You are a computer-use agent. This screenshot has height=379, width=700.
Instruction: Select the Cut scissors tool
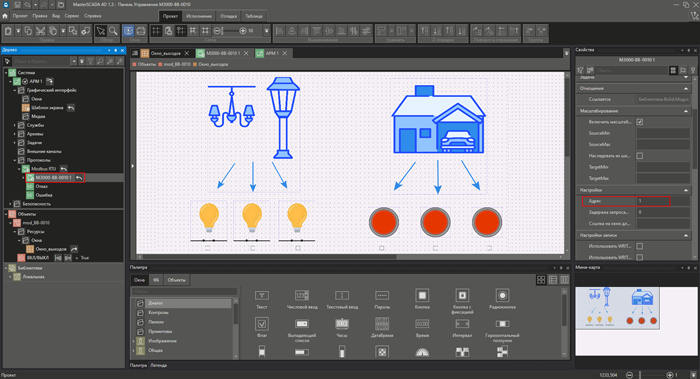[41, 31]
